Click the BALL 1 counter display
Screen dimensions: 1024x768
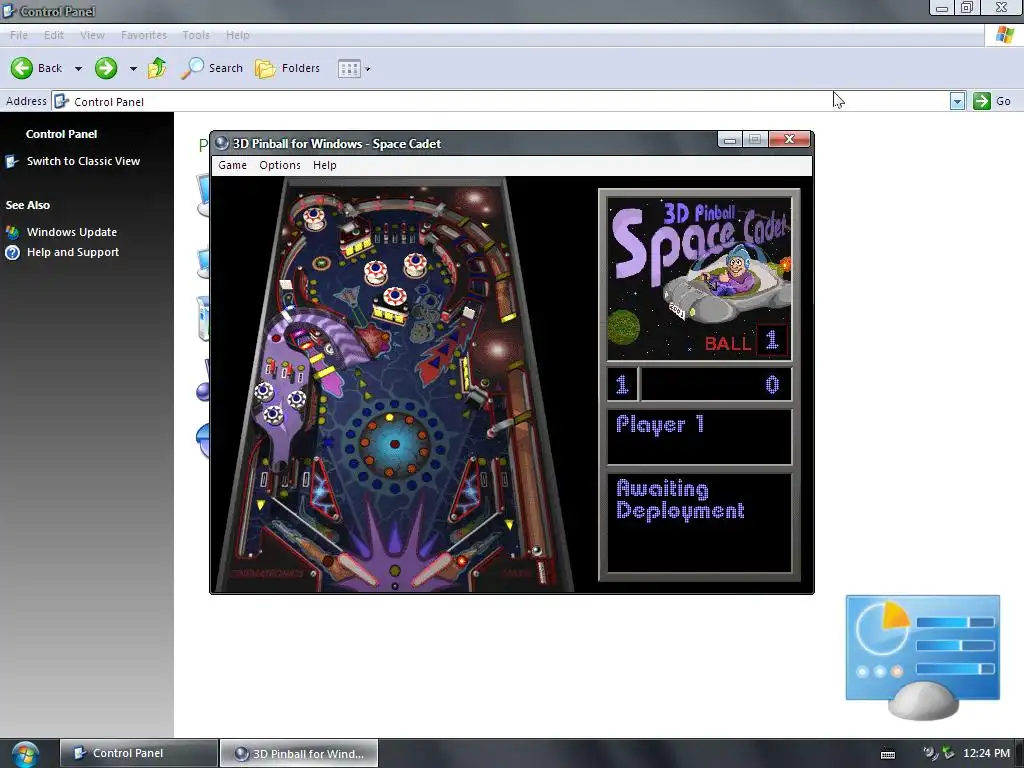pos(744,341)
